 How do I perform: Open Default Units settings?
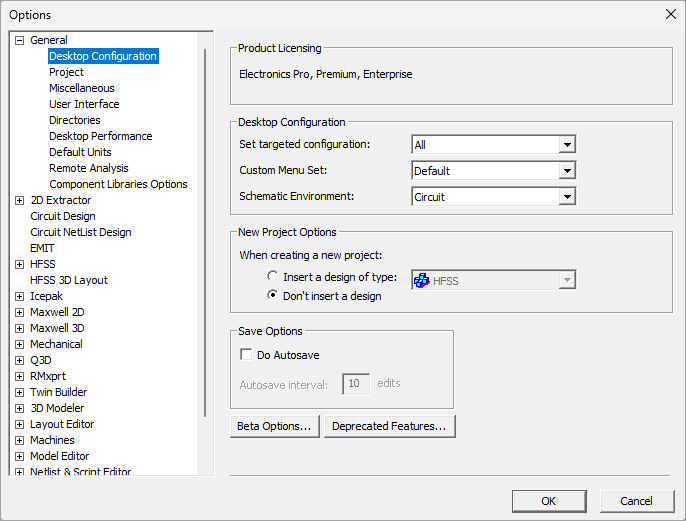click(80, 152)
